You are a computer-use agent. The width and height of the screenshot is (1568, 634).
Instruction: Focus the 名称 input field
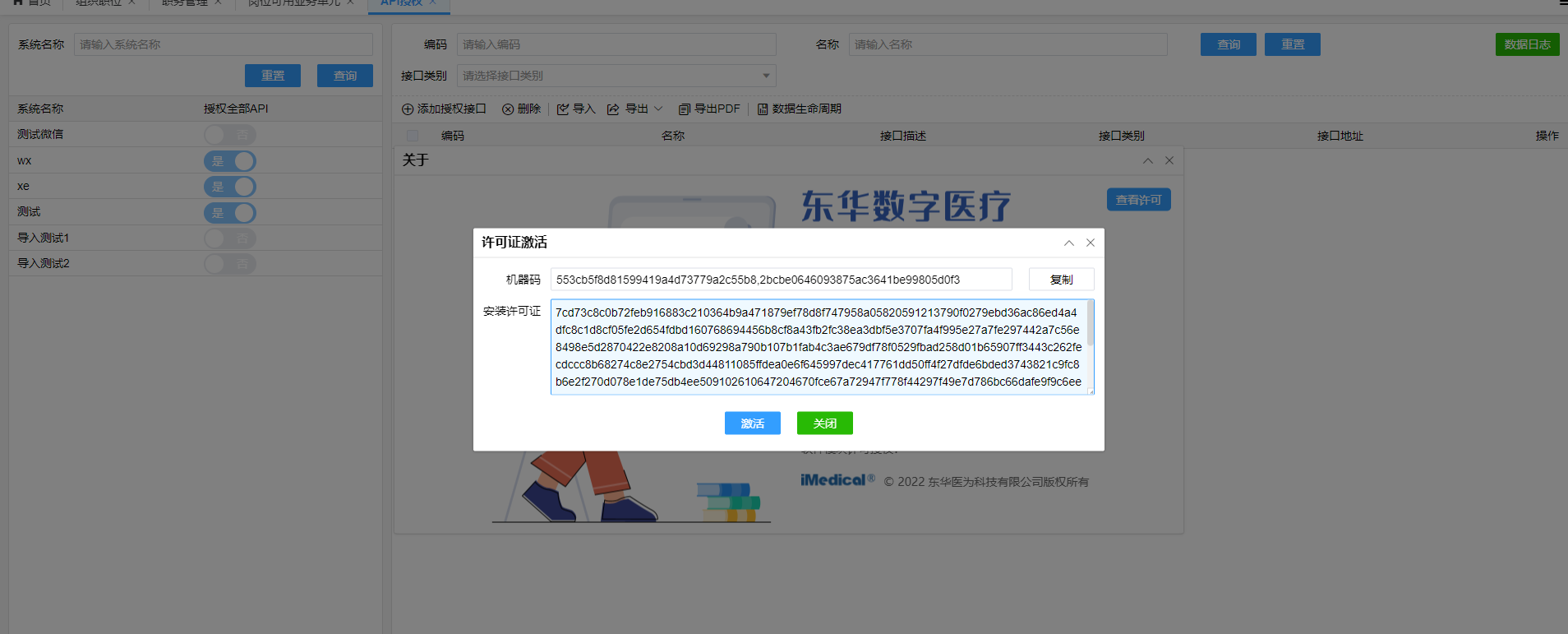tap(1008, 44)
